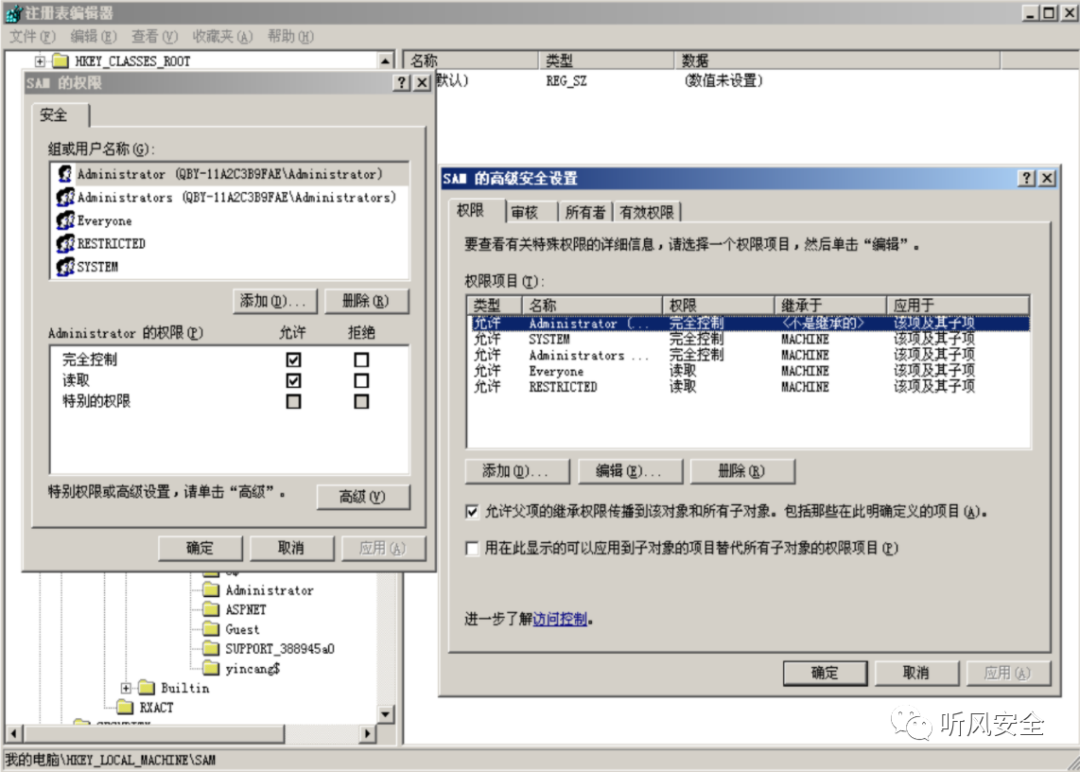The image size is (1080, 772).
Task: Select Administrator user icon in permissions list
Action: (x=65, y=174)
